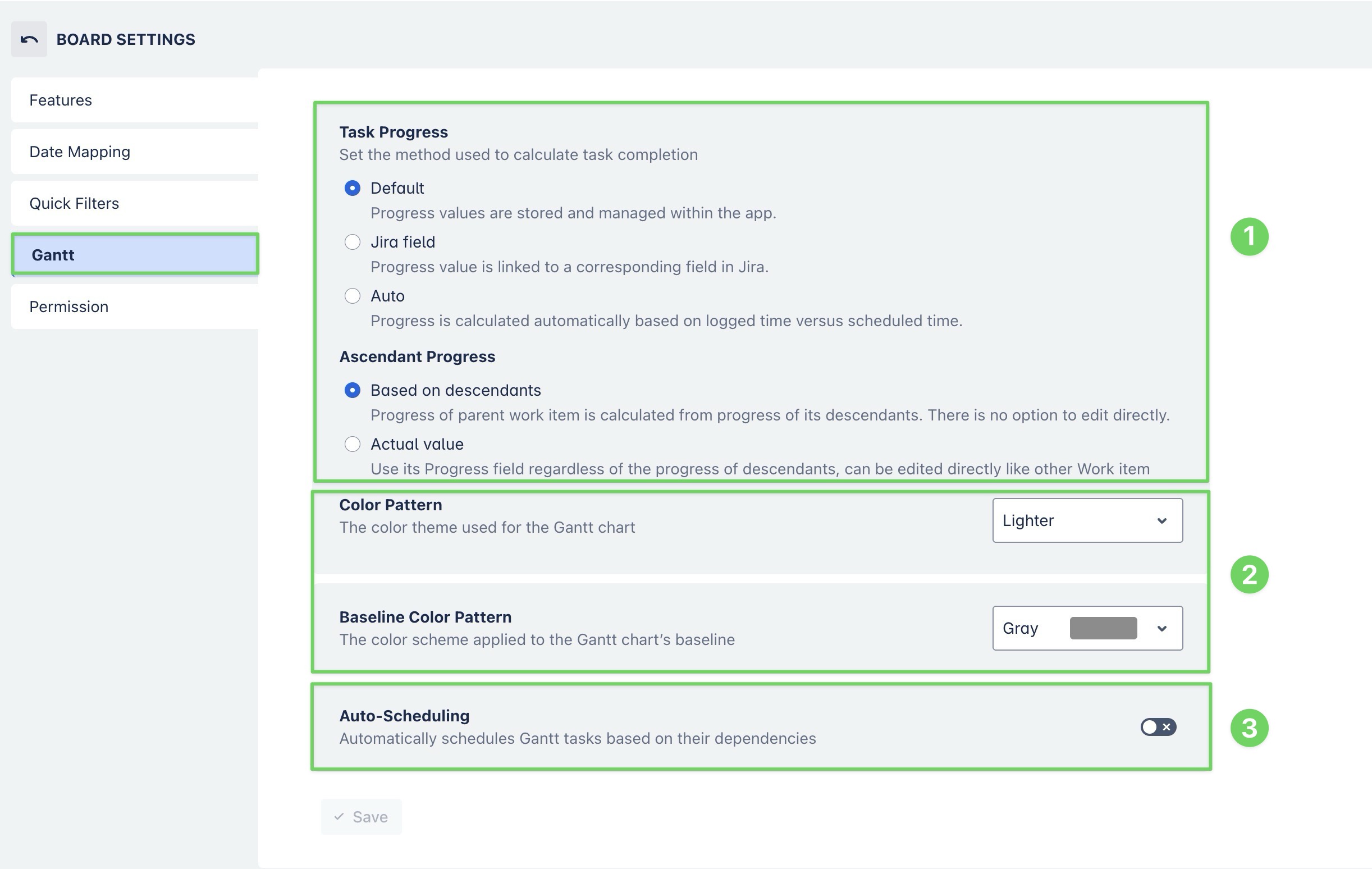Image resolution: width=1372 pixels, height=869 pixels.
Task: Open the Features settings tab
Action: (x=135, y=100)
